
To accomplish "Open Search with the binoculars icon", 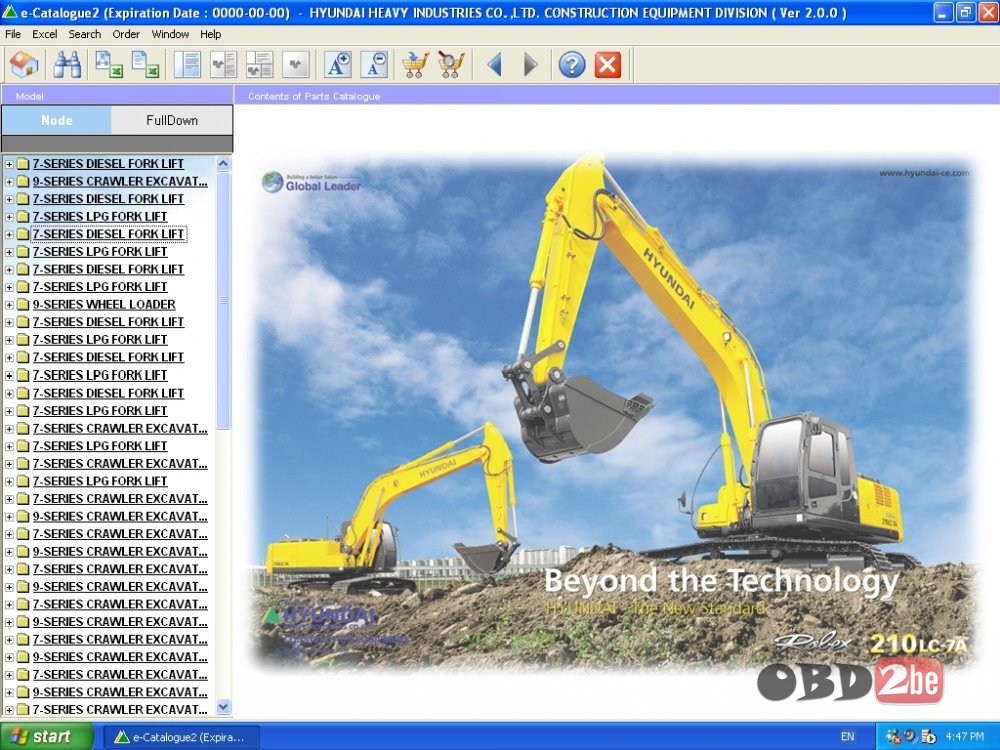I will [x=67, y=64].
